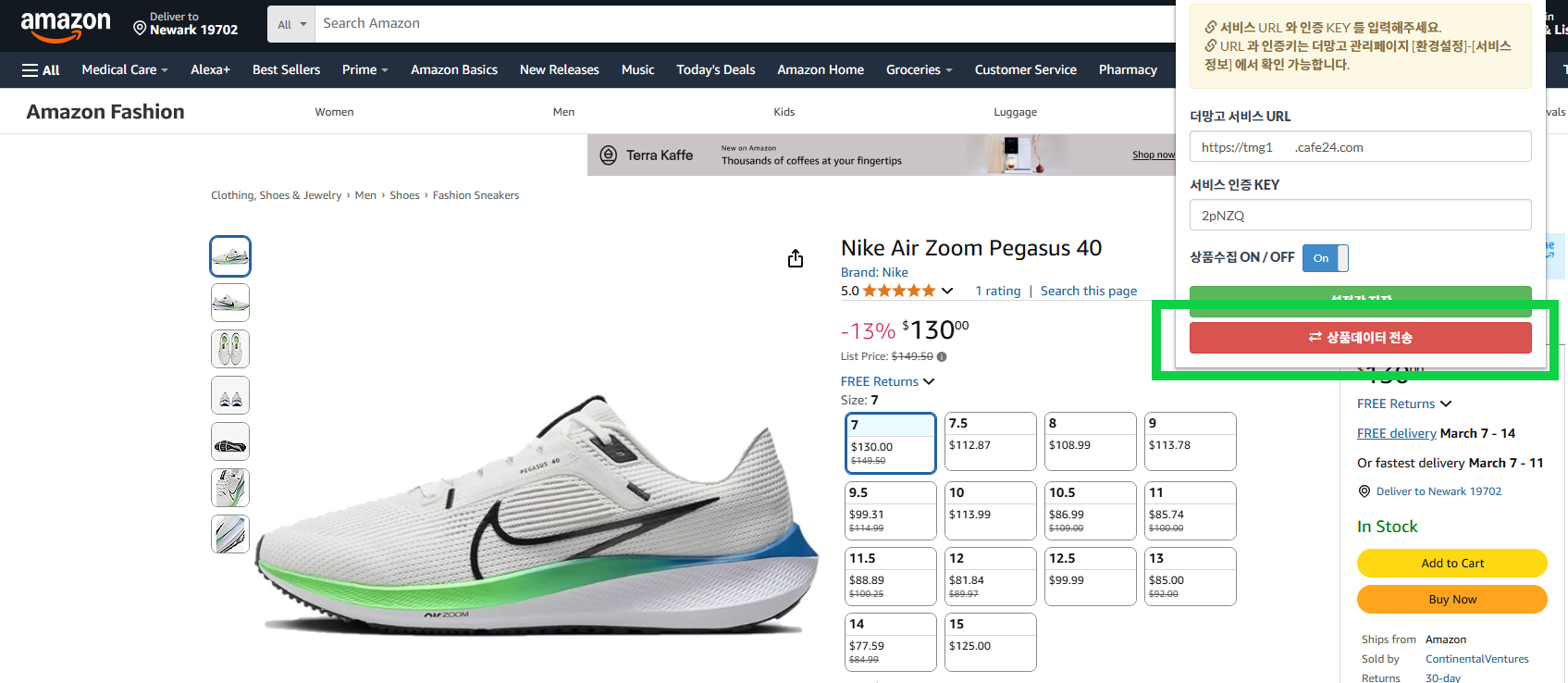Expand the FREE Returns chevron under price
The width and height of the screenshot is (1568, 683).
(x=929, y=381)
